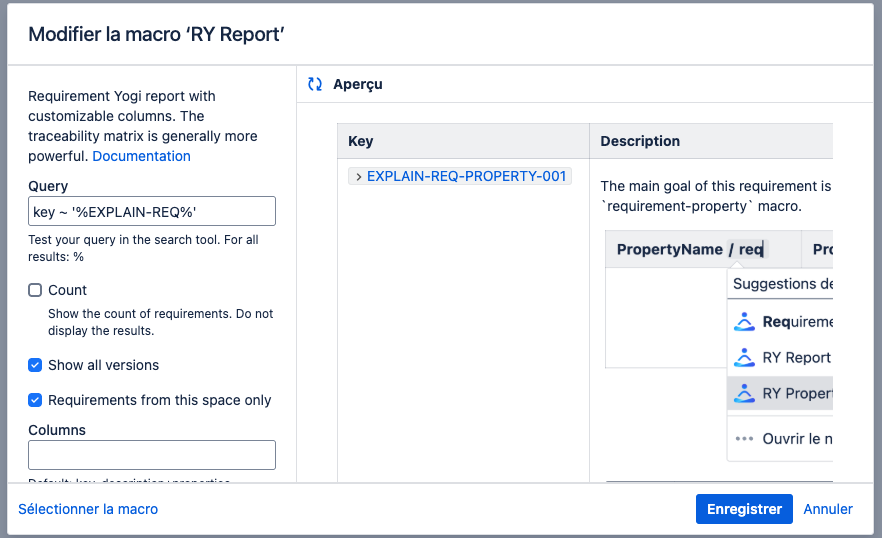
Task: Uncheck Requirements from this space only
Action: 36,400
